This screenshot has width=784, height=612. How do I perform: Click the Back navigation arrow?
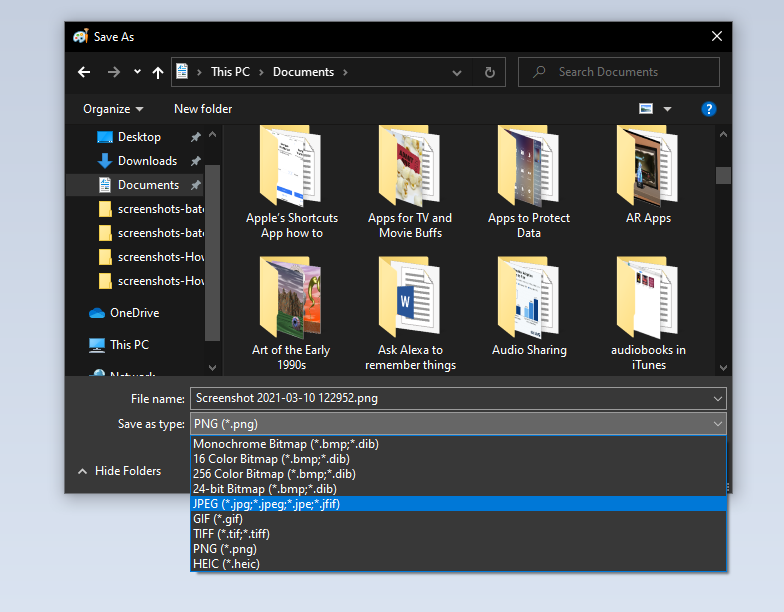84,72
